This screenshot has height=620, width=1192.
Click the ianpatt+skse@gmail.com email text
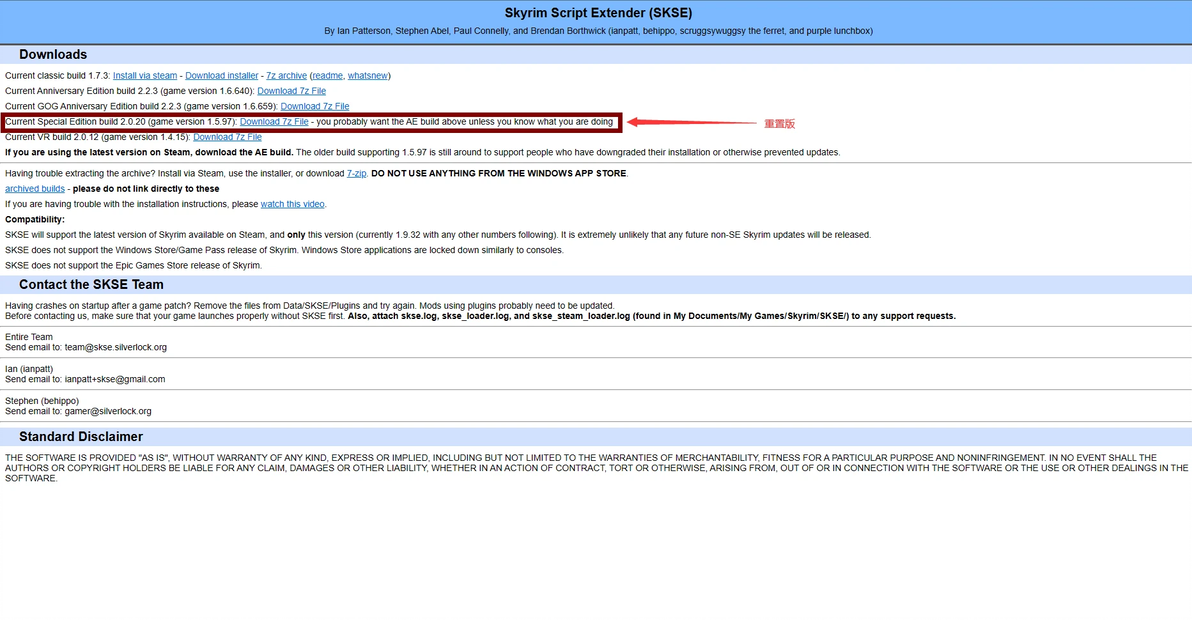tap(115, 379)
